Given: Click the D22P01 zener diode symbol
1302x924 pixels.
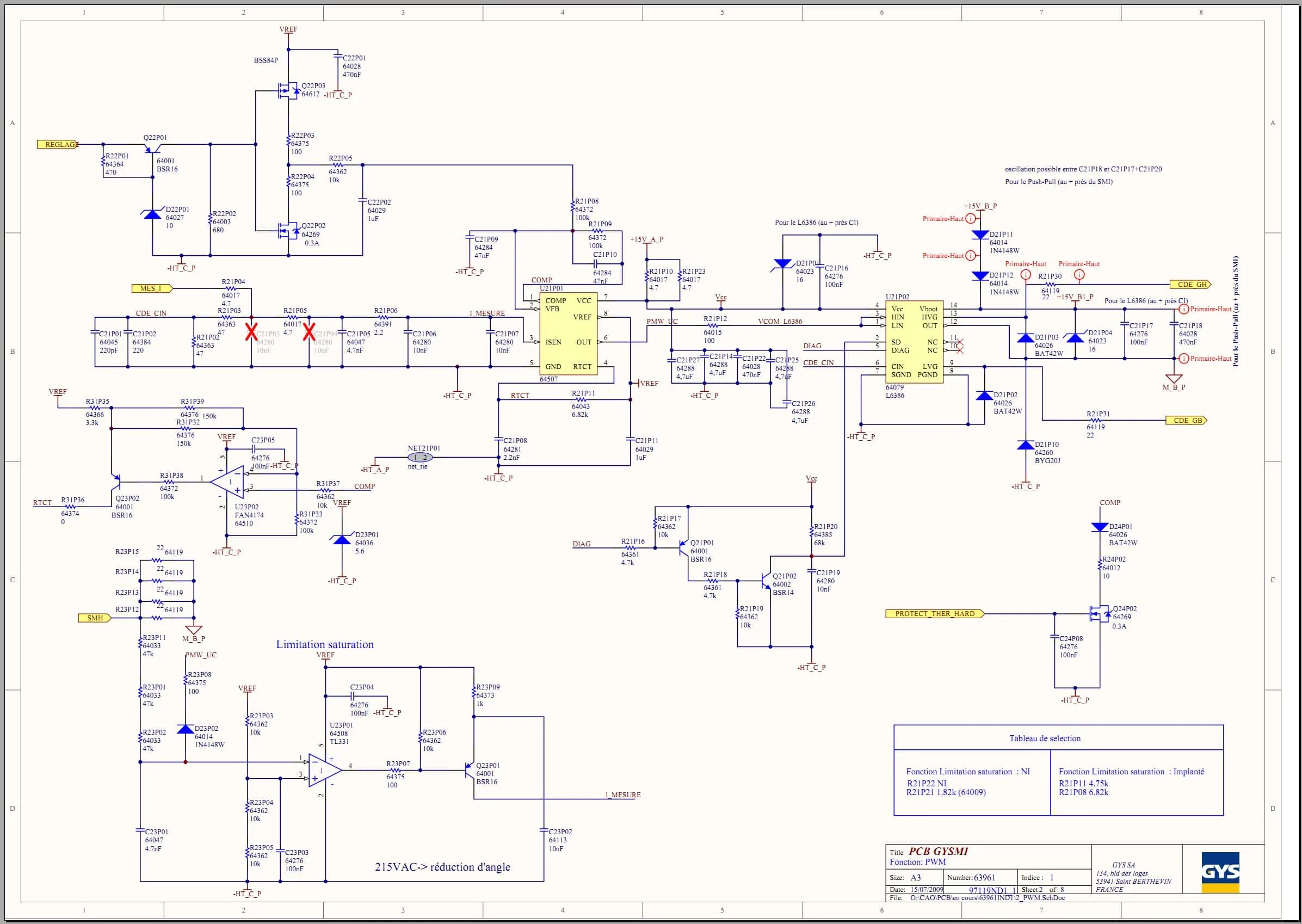Looking at the screenshot, I should tap(152, 213).
